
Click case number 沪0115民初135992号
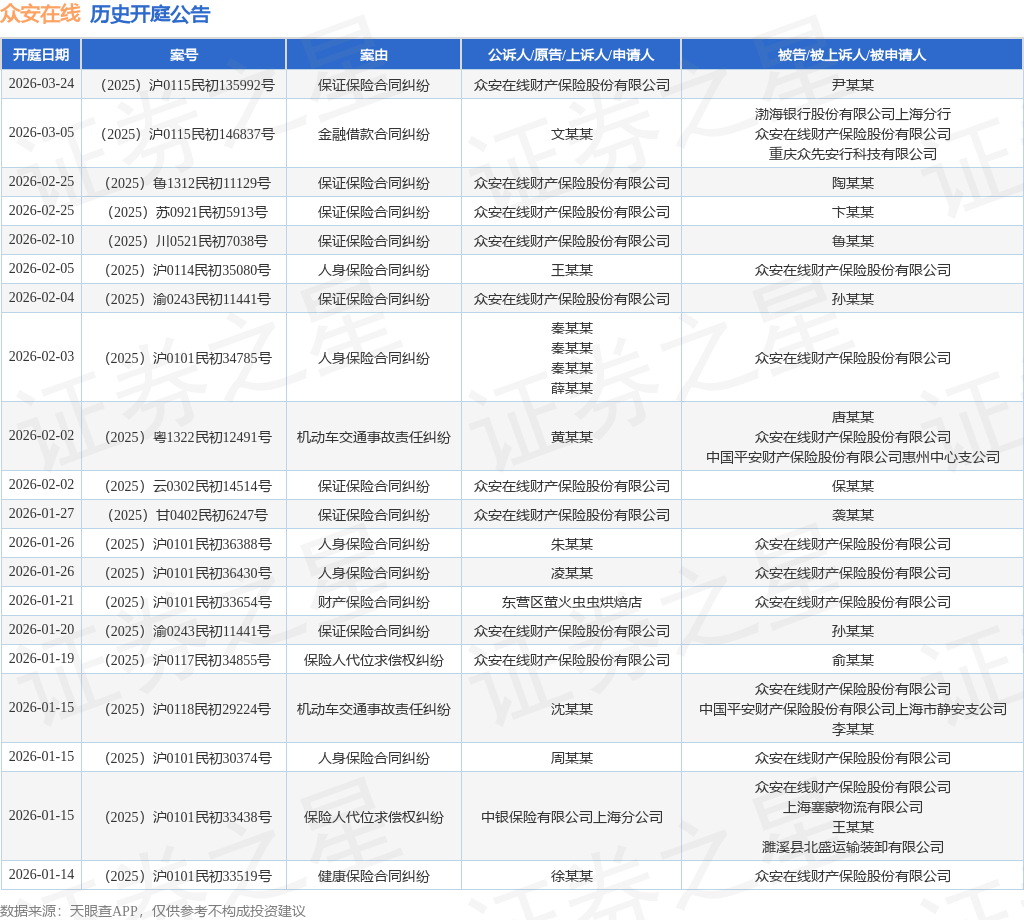187,86
